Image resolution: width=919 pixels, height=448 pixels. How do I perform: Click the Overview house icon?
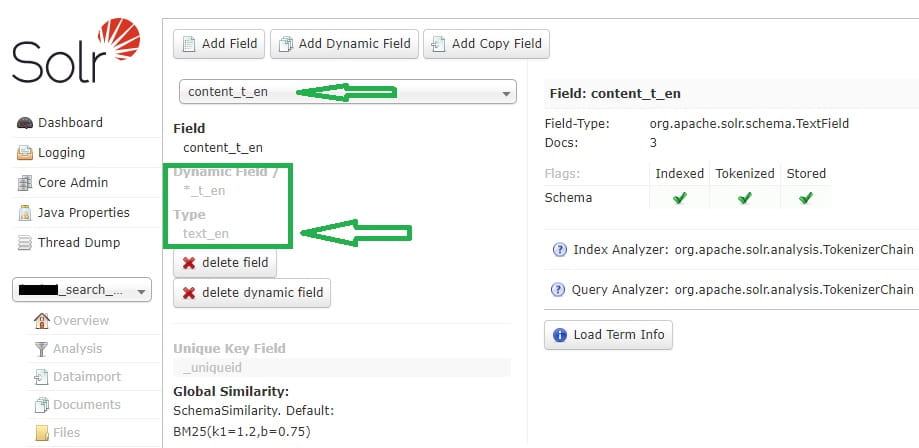coord(42,321)
